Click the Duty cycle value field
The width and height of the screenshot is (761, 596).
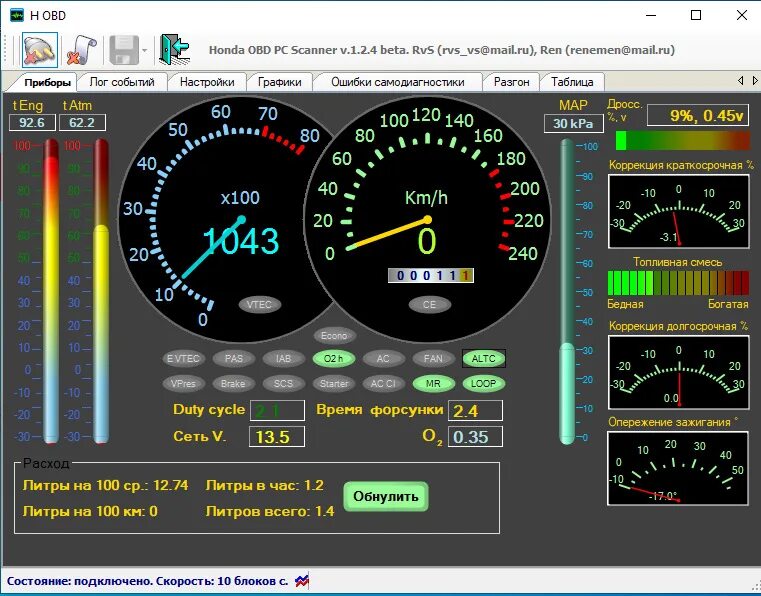click(277, 411)
